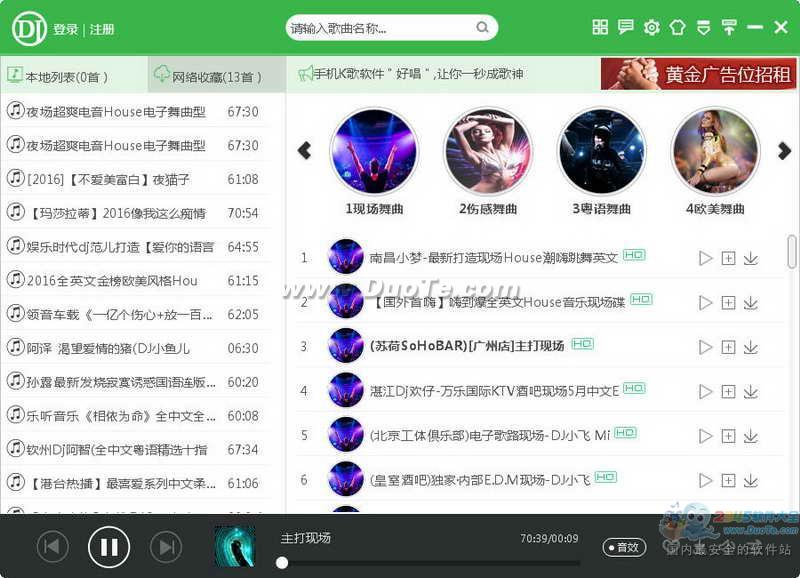Open the 2伤感舞曲 category thumbnail

(488, 152)
